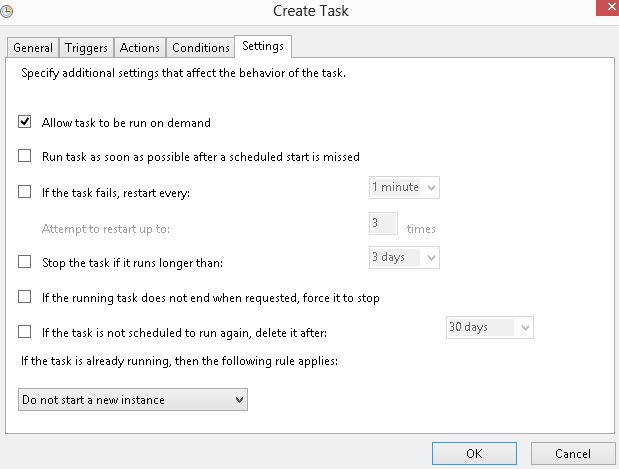The image size is (619, 469).
Task: Click the Settings tab
Action: [x=263, y=46]
